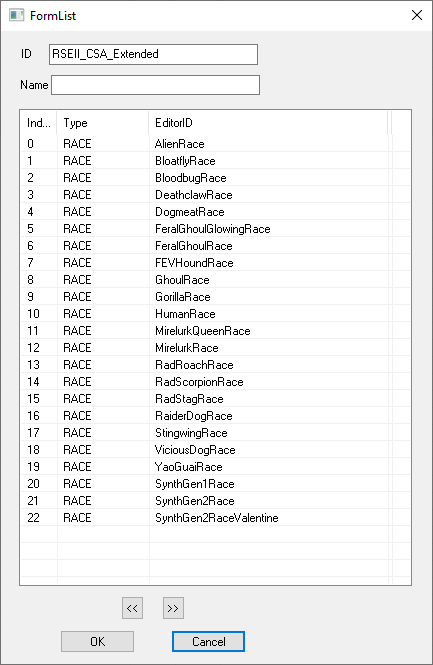Viewport: 433px width, 665px height.
Task: Focus the empty Name input field
Action: point(155,85)
